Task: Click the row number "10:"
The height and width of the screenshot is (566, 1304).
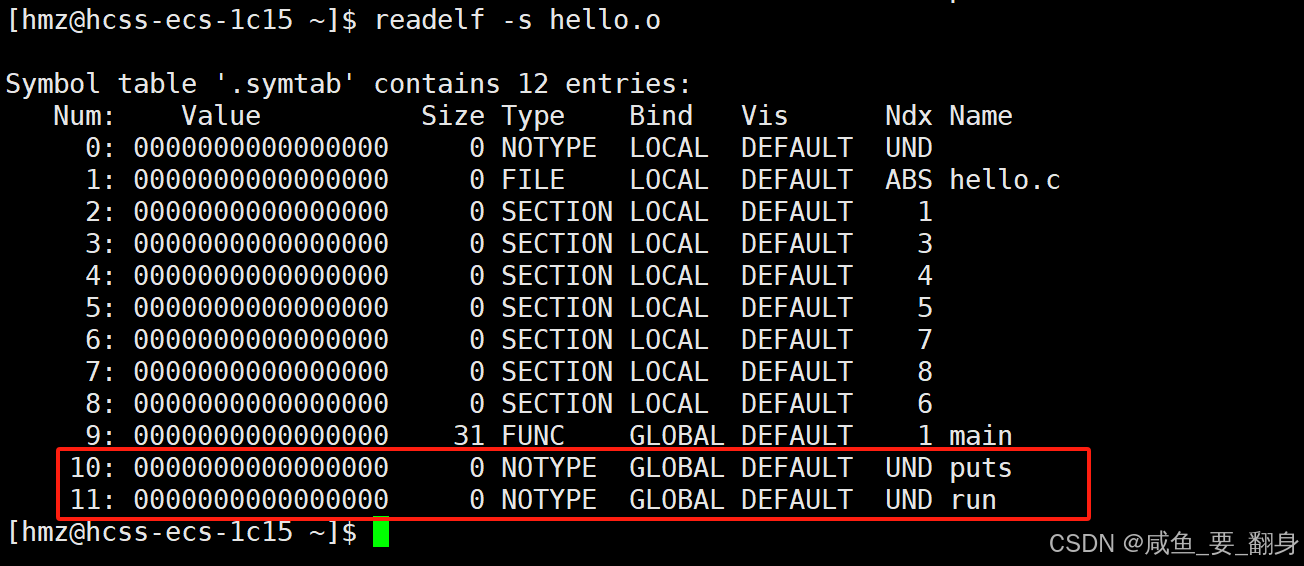Action: tap(93, 468)
